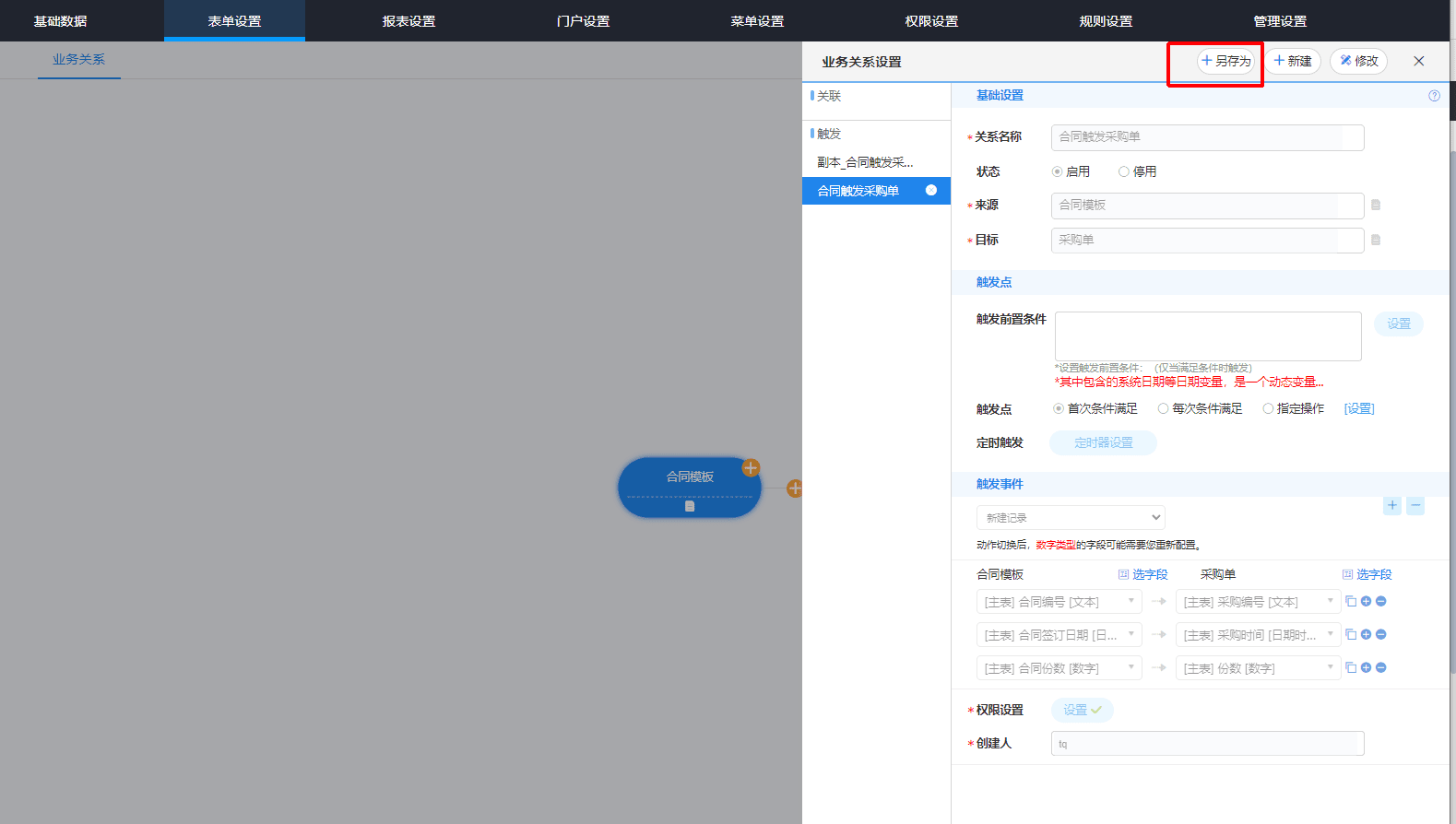Screen dimensions: 1456x824
Task: Click the 来源 input field
Action: [x=1207, y=206]
